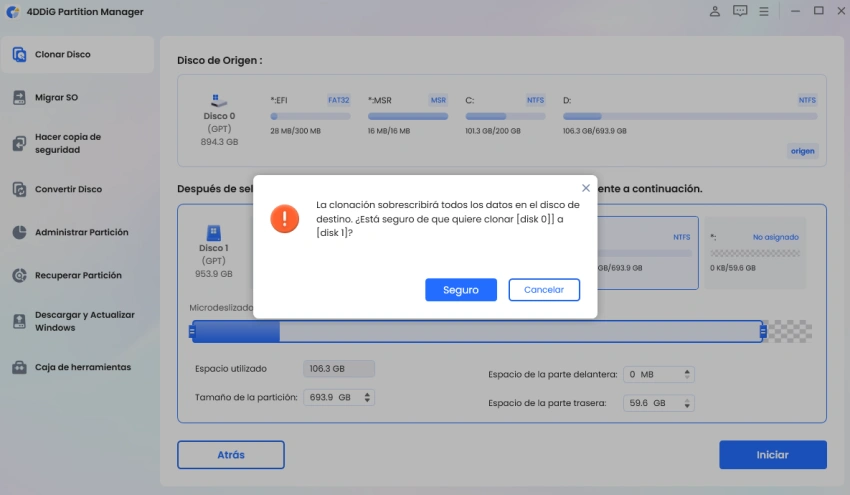
Task: Click the Tamaño de la partición 693.9 field
Action: tap(339, 397)
